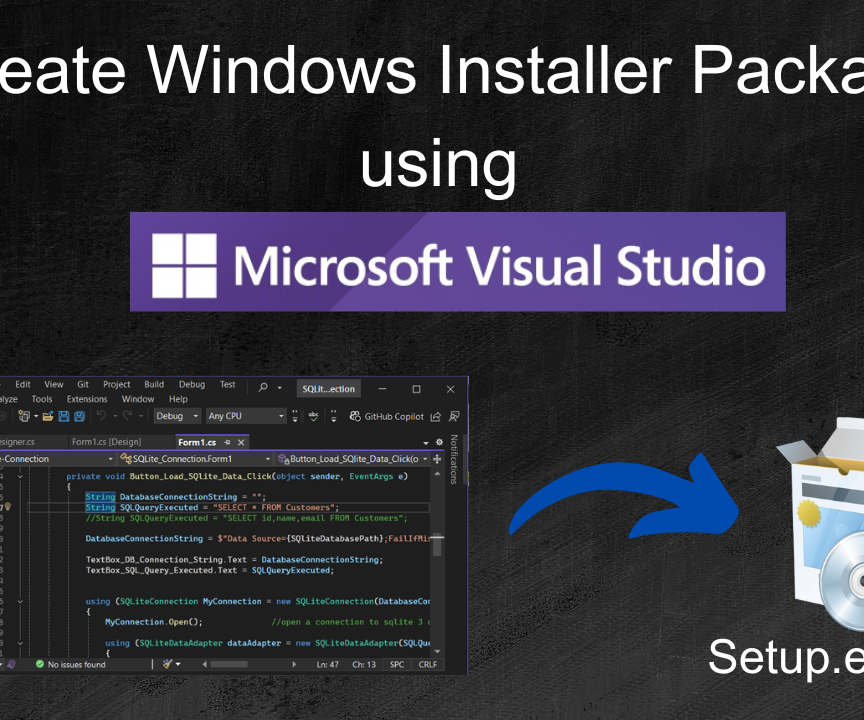The image size is (864, 720).
Task: Click the No issues found indicator
Action: pos(71,664)
